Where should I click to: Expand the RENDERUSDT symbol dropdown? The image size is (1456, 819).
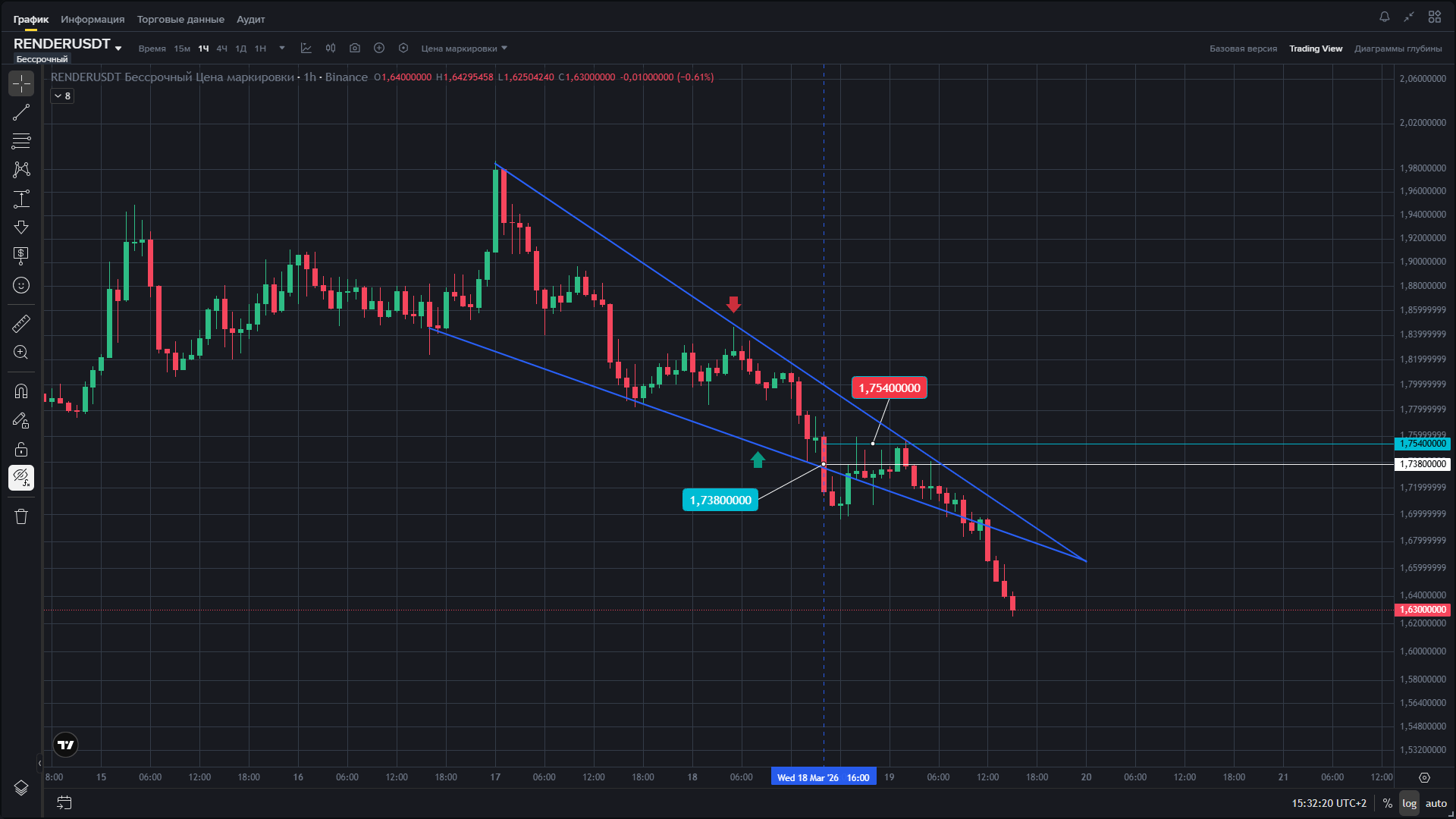(118, 48)
